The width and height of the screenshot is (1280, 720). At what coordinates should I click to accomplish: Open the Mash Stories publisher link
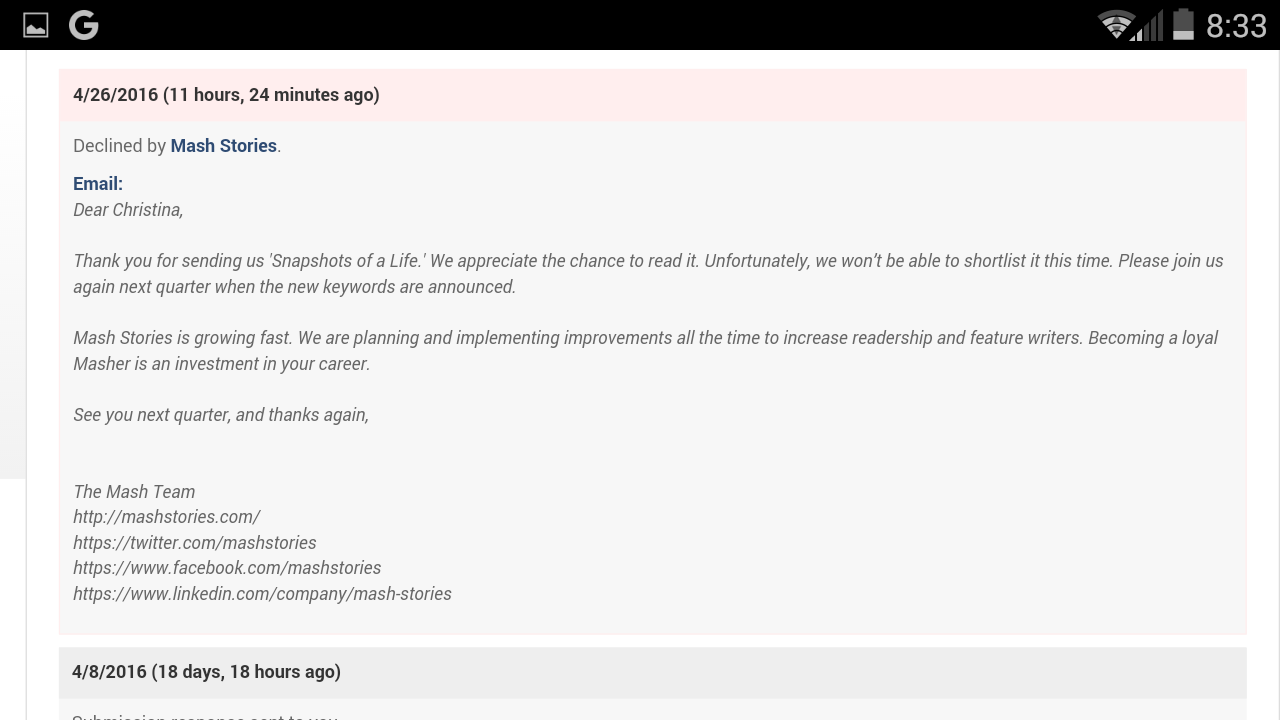coord(223,146)
